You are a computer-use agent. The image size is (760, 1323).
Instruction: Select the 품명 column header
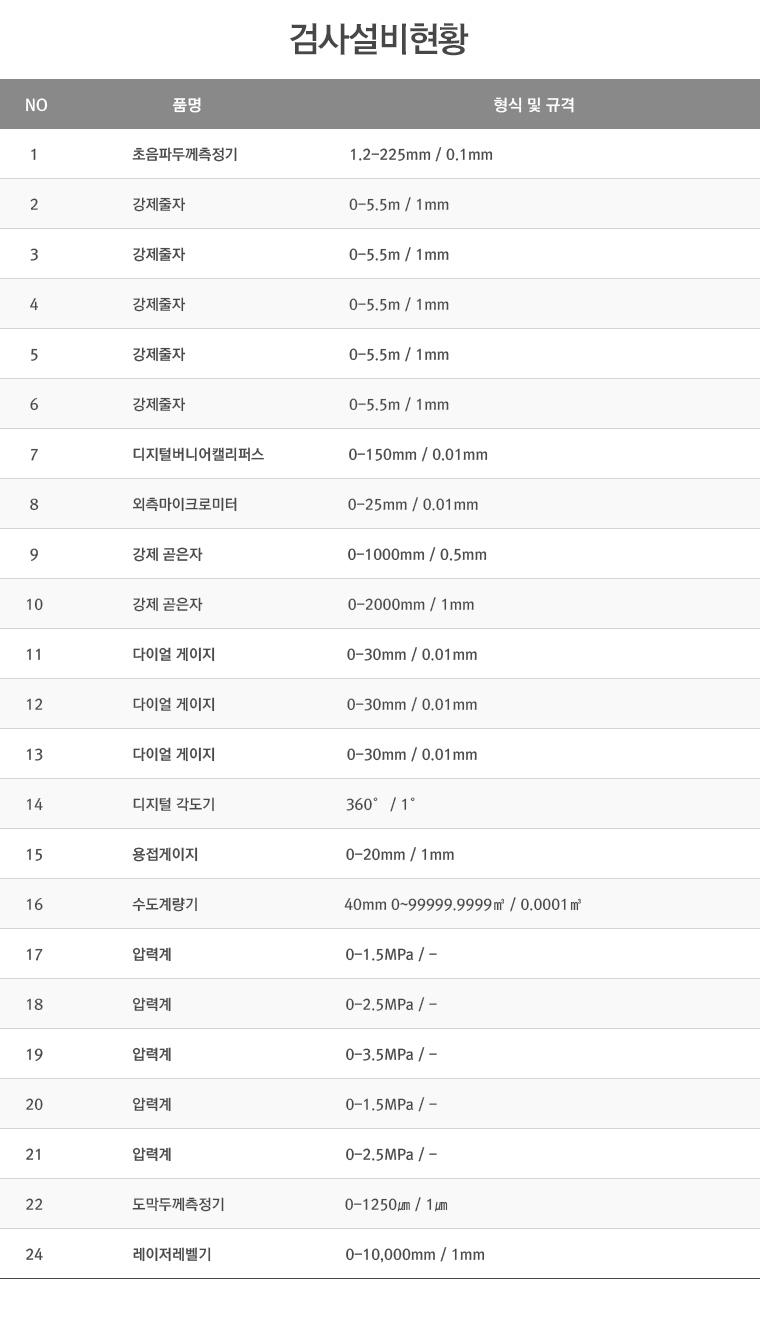click(187, 105)
